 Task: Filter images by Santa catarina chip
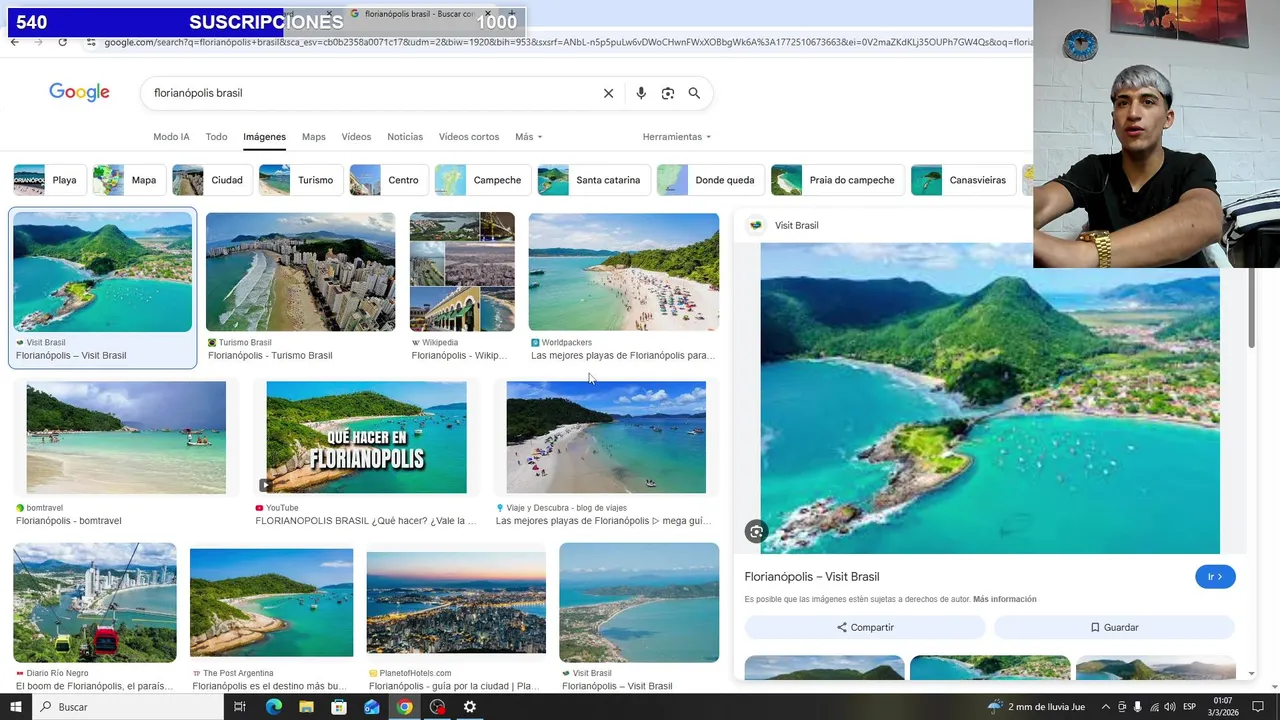(x=592, y=180)
